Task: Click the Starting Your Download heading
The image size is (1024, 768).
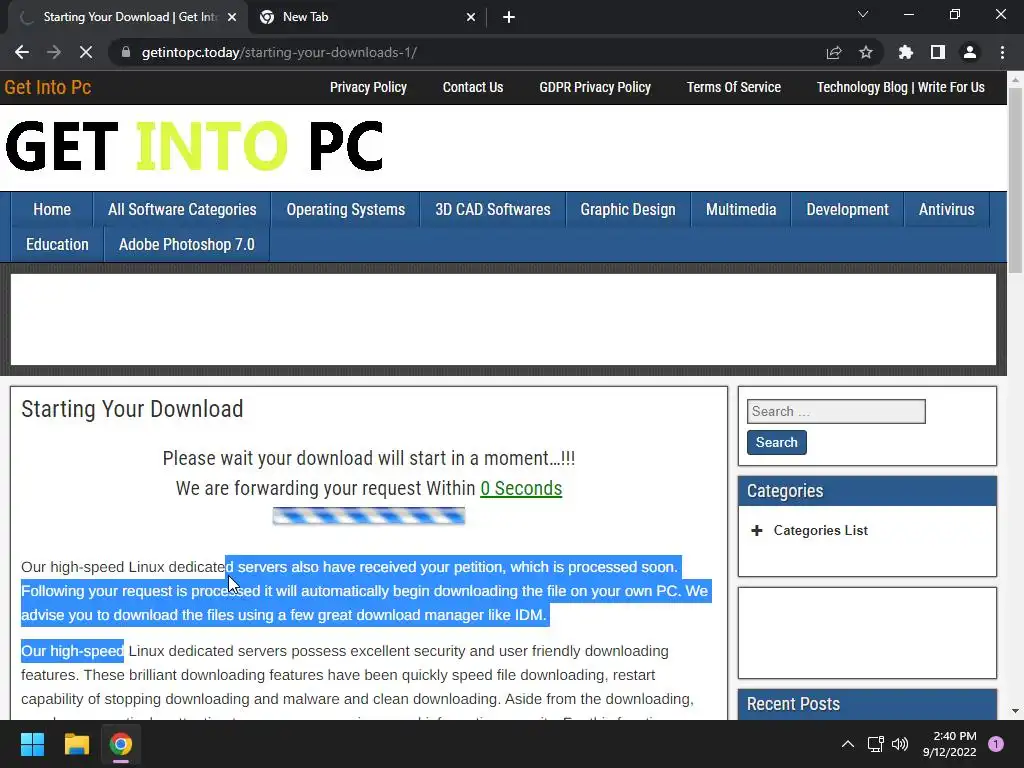Action: [132, 409]
